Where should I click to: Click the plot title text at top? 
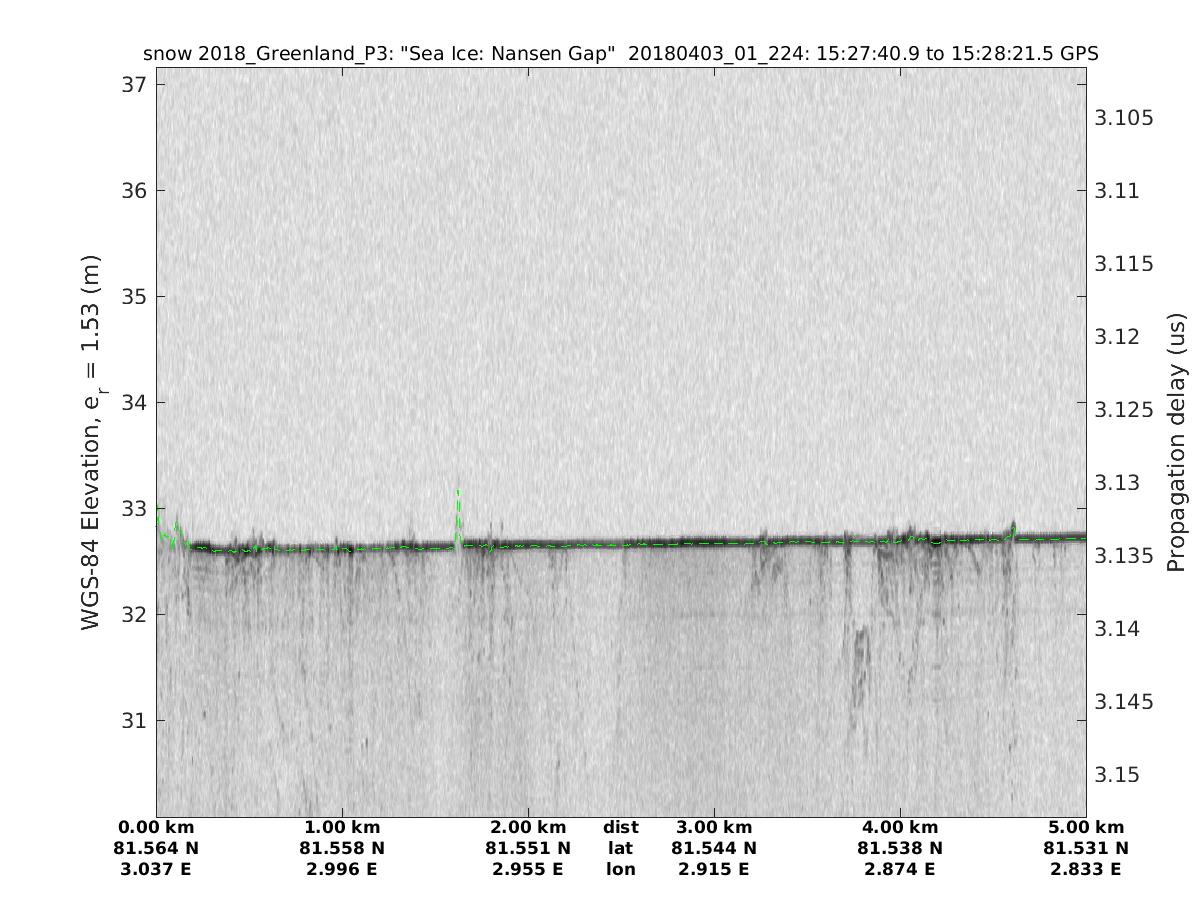pyautogui.click(x=620, y=54)
